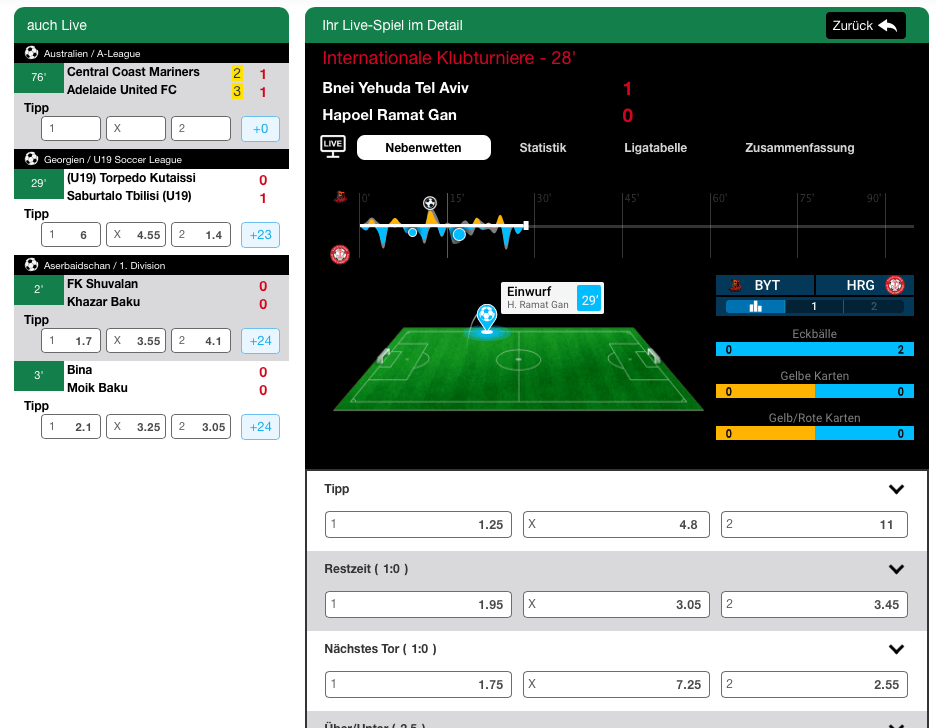Click the Eckbälle stat bar
936x728 pixels.
(x=814, y=350)
